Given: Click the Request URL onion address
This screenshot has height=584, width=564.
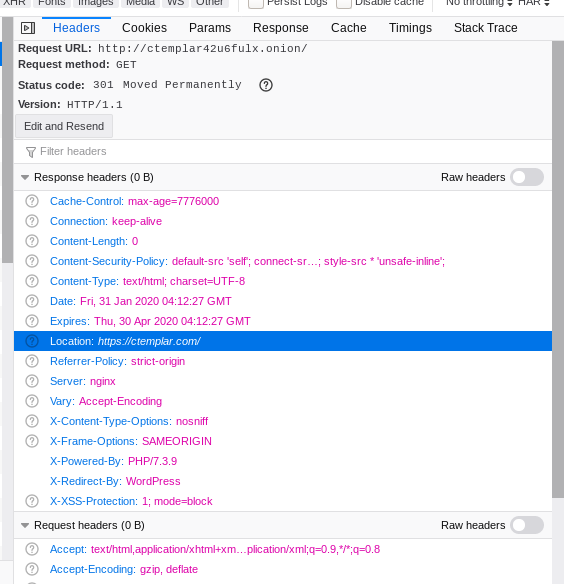Looking at the screenshot, I should coord(203,49).
